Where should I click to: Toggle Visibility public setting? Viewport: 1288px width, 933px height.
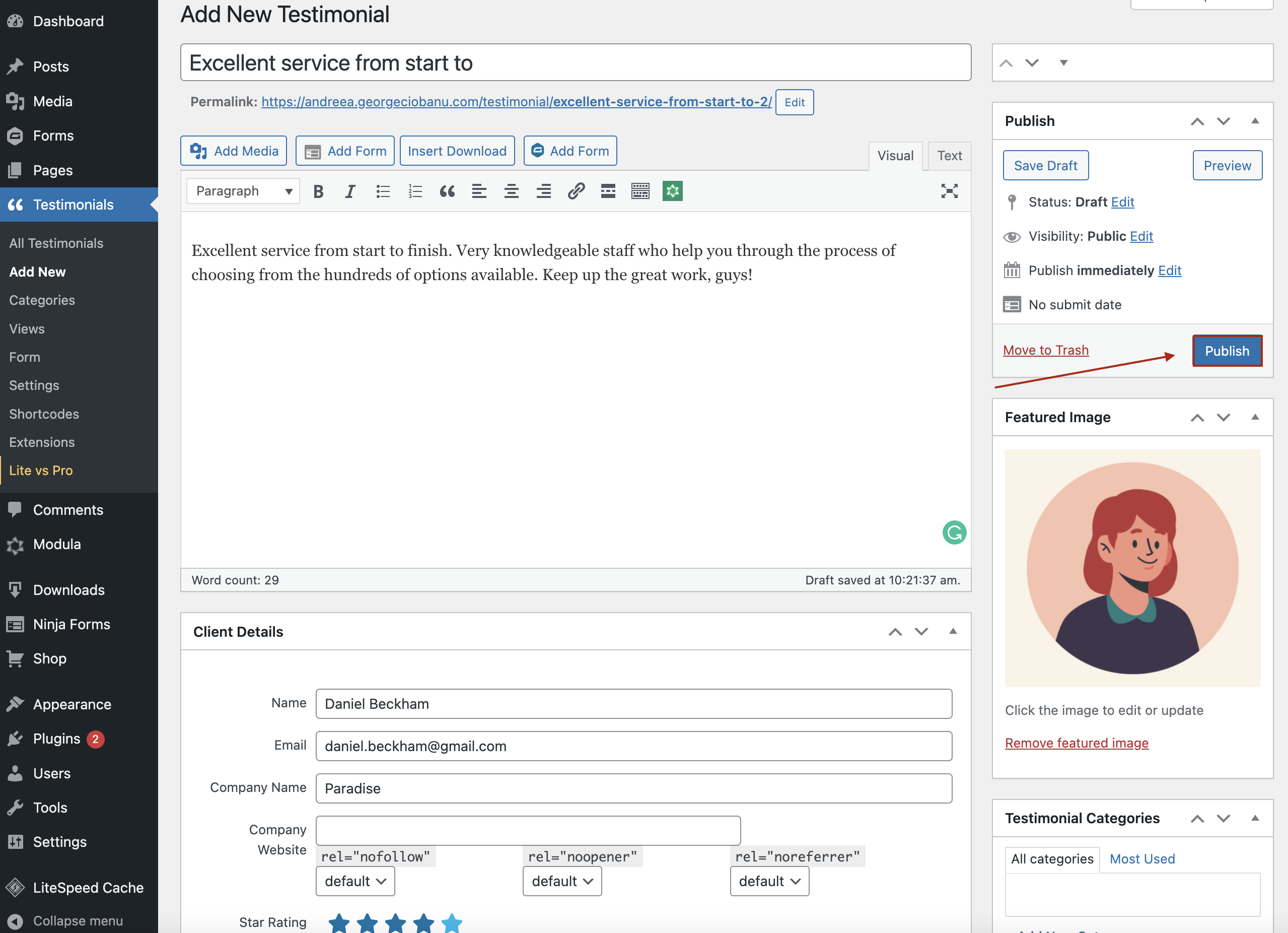(1140, 236)
